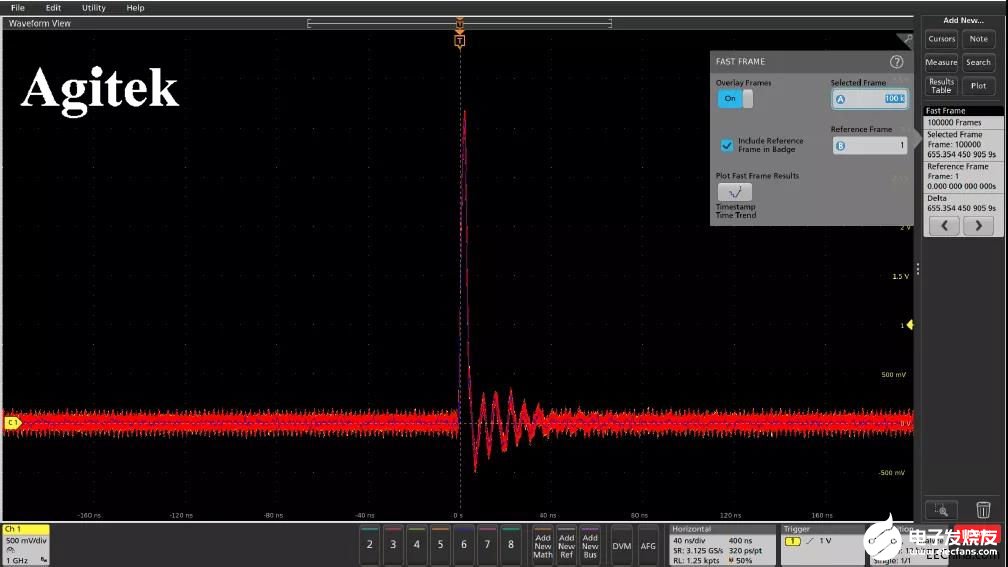Click the Cursors button

[x=941, y=39]
